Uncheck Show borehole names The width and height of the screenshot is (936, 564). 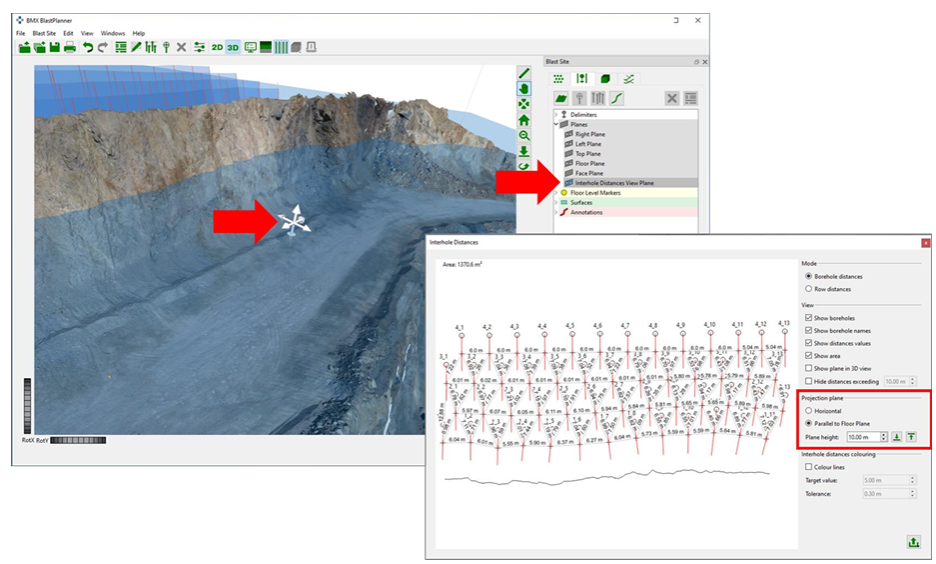809,330
